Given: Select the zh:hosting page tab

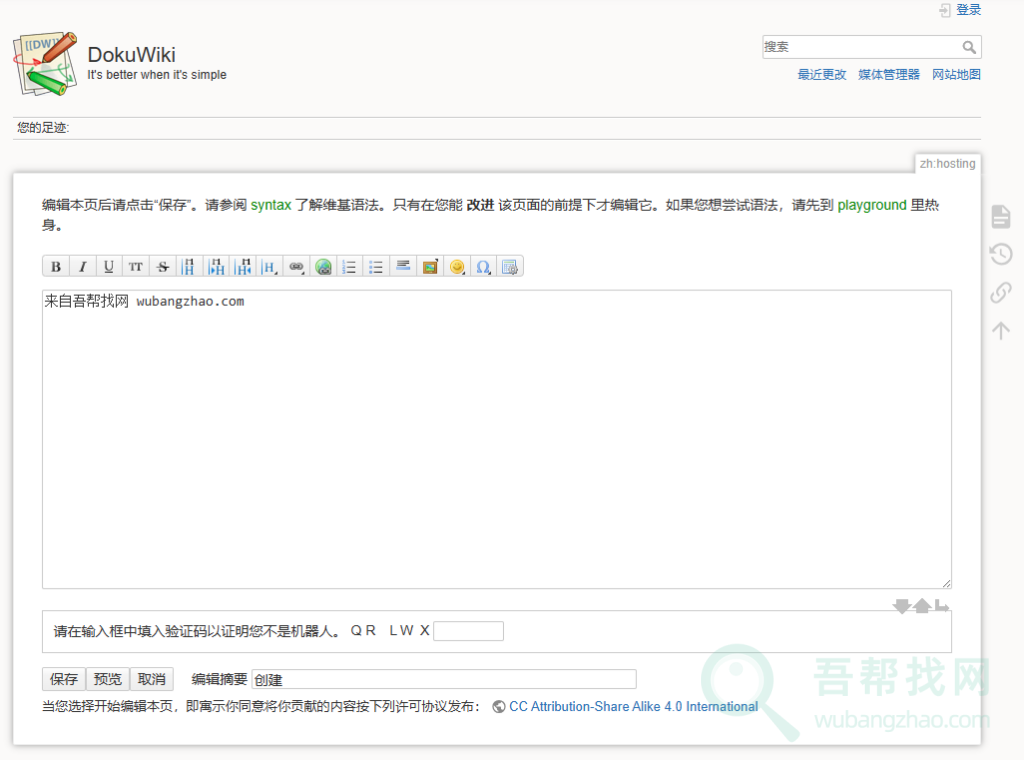Looking at the screenshot, I should point(946,163).
